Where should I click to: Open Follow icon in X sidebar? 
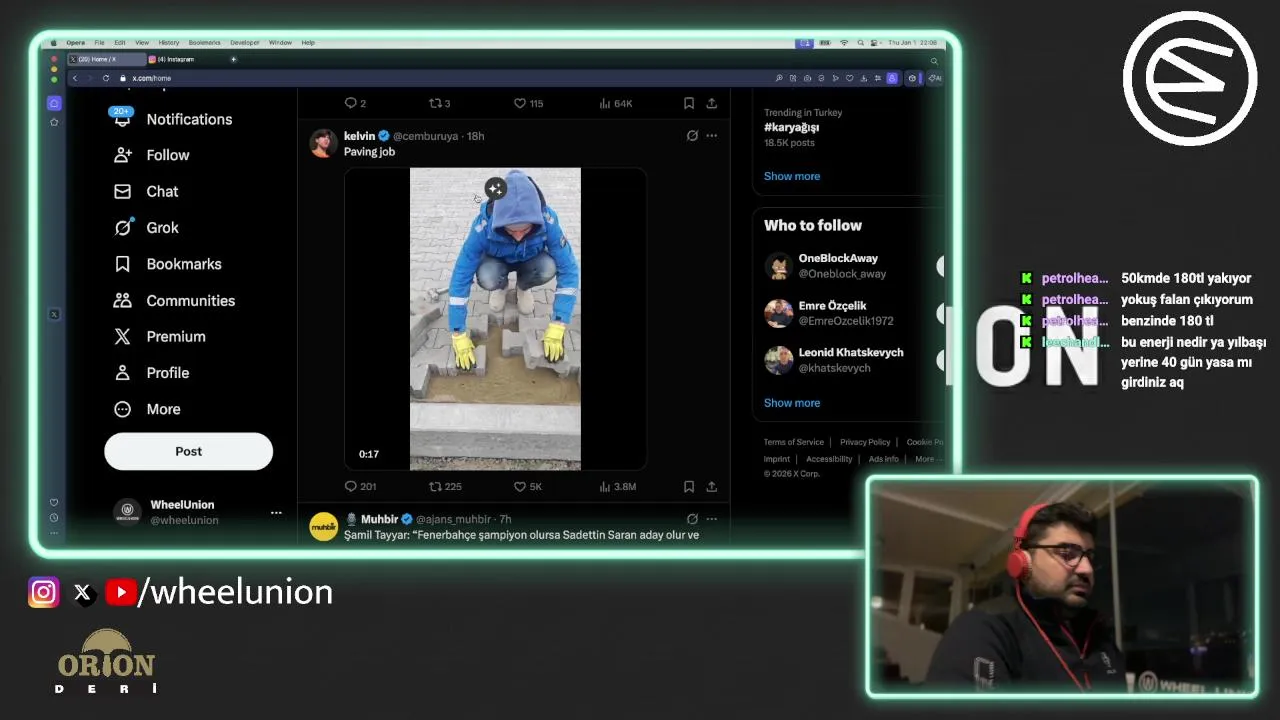[x=122, y=155]
